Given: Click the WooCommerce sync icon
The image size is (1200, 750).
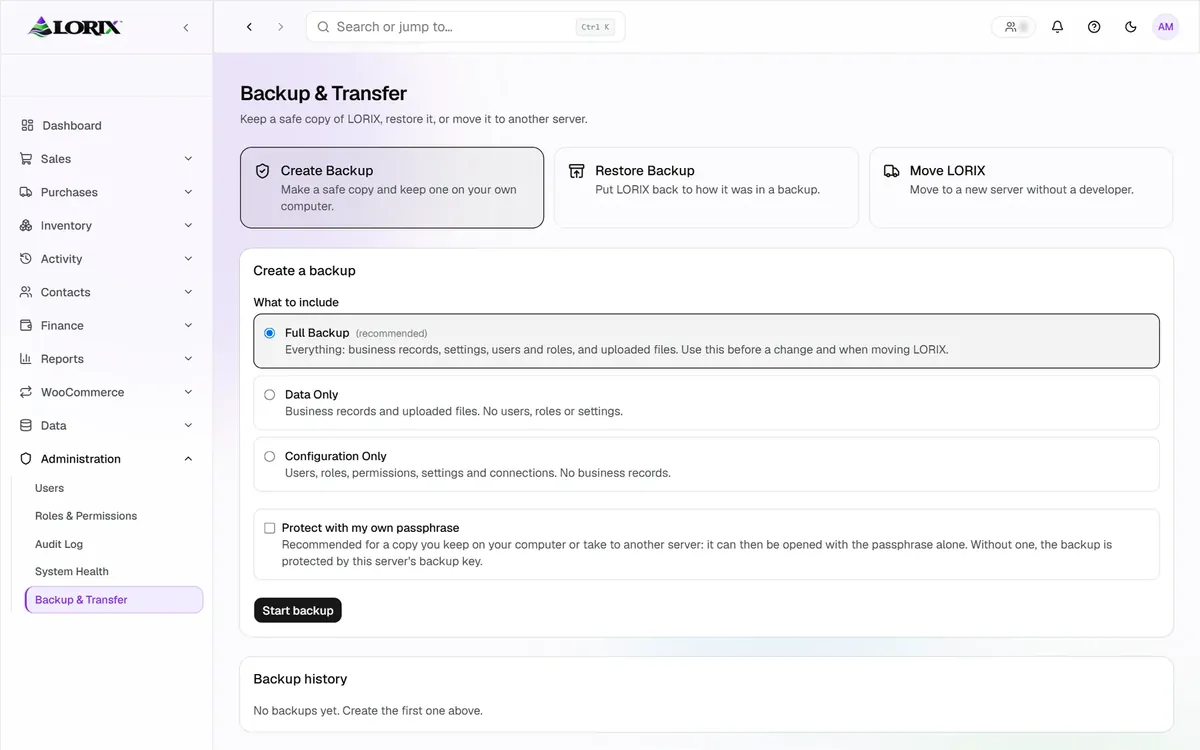Looking at the screenshot, I should pyautogui.click(x=26, y=392).
